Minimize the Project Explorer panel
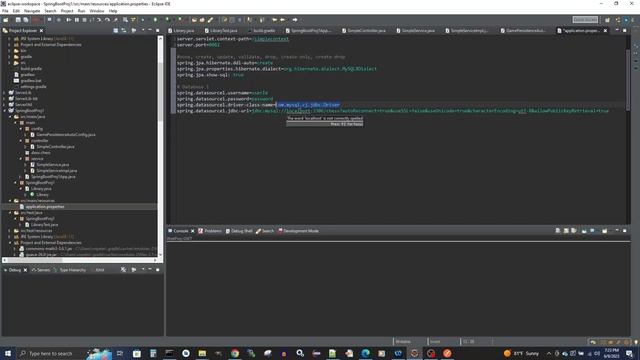Screen dimensions: 640x360 150,31
